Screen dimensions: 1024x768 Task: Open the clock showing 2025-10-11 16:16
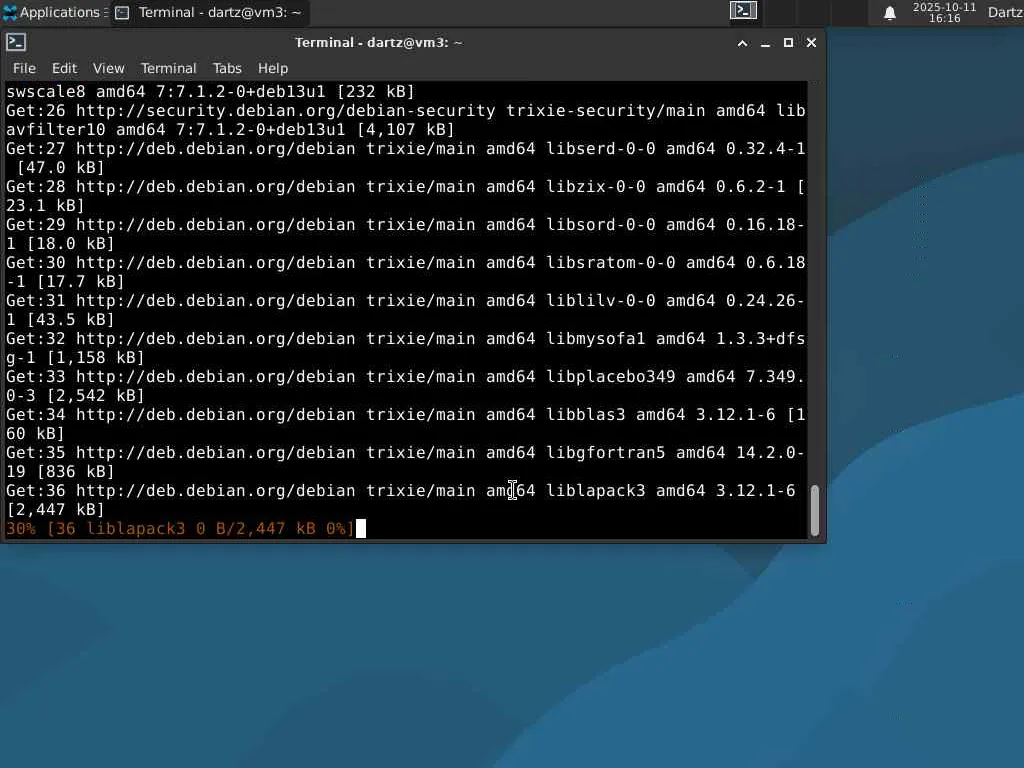point(944,12)
